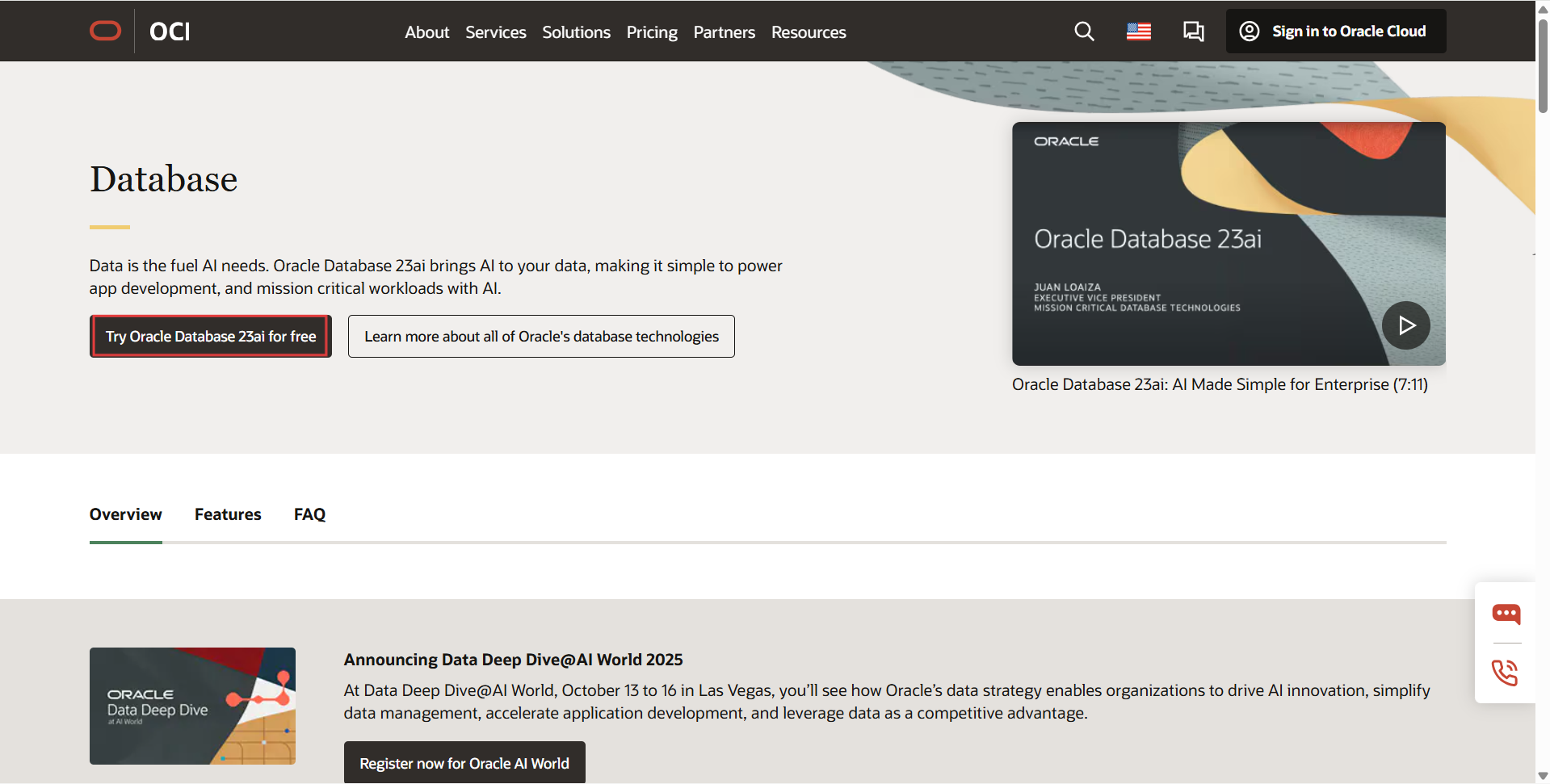Play the Oracle Database 23ai video

[1405, 325]
